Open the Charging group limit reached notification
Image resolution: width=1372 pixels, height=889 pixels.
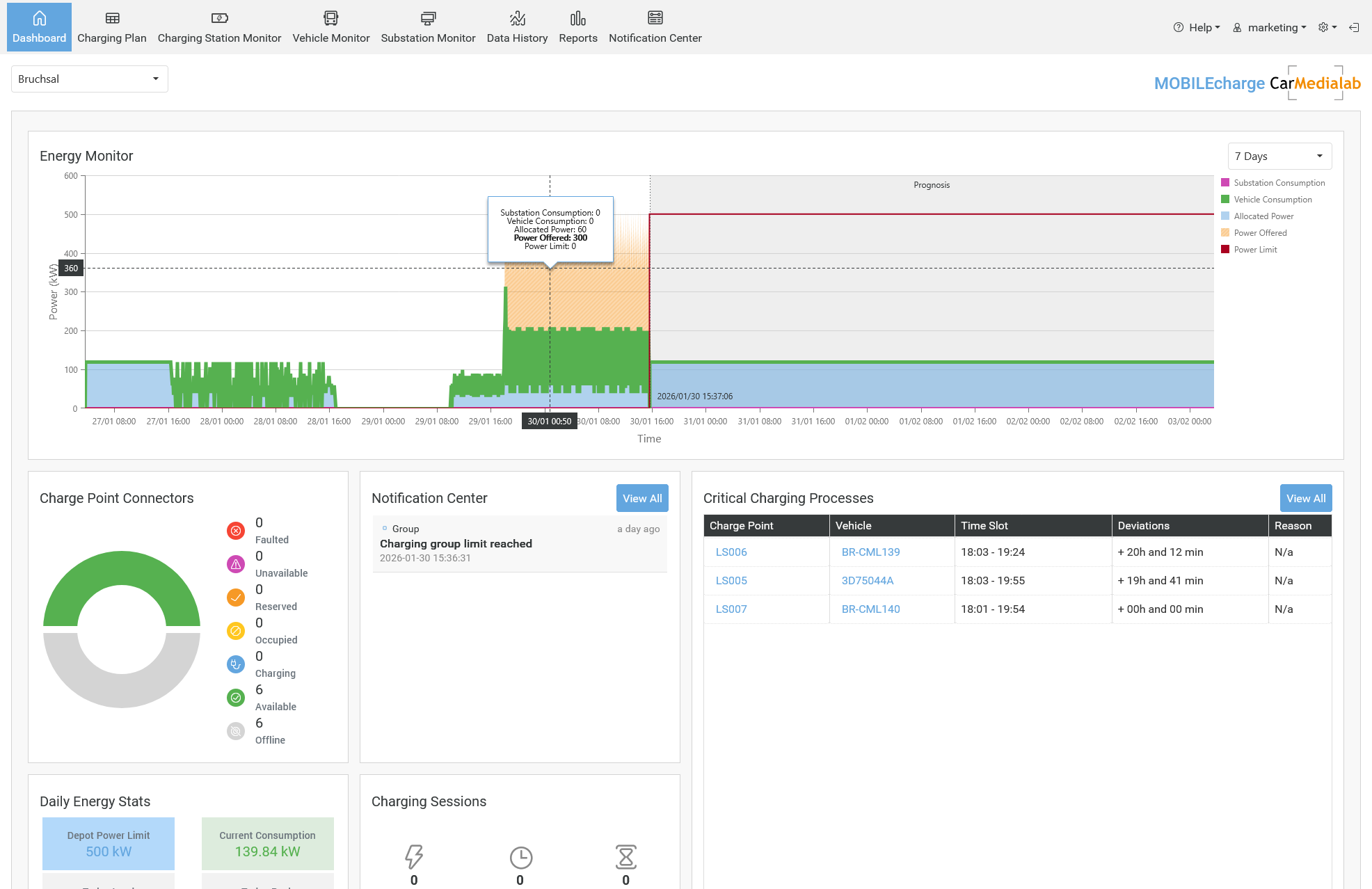pyautogui.click(x=456, y=543)
